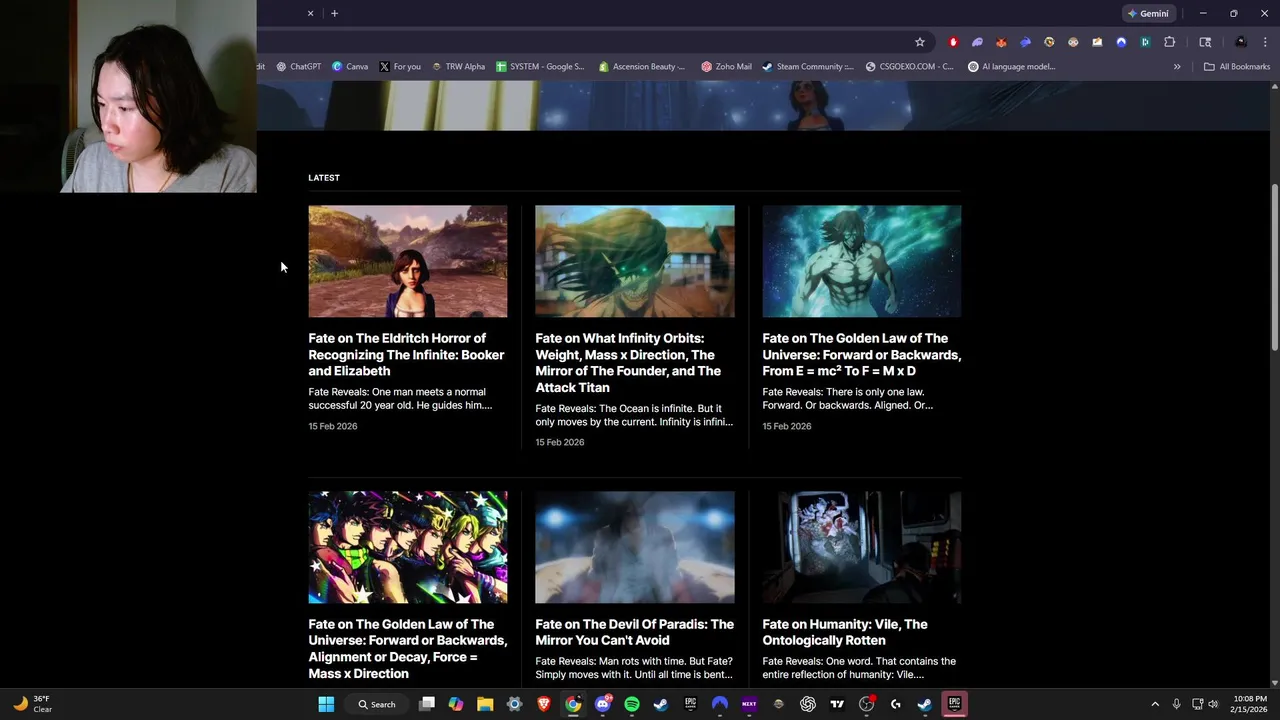Click the page's vertical scrollbar thumb
This screenshot has width=1280, height=720.
pyautogui.click(x=1274, y=267)
